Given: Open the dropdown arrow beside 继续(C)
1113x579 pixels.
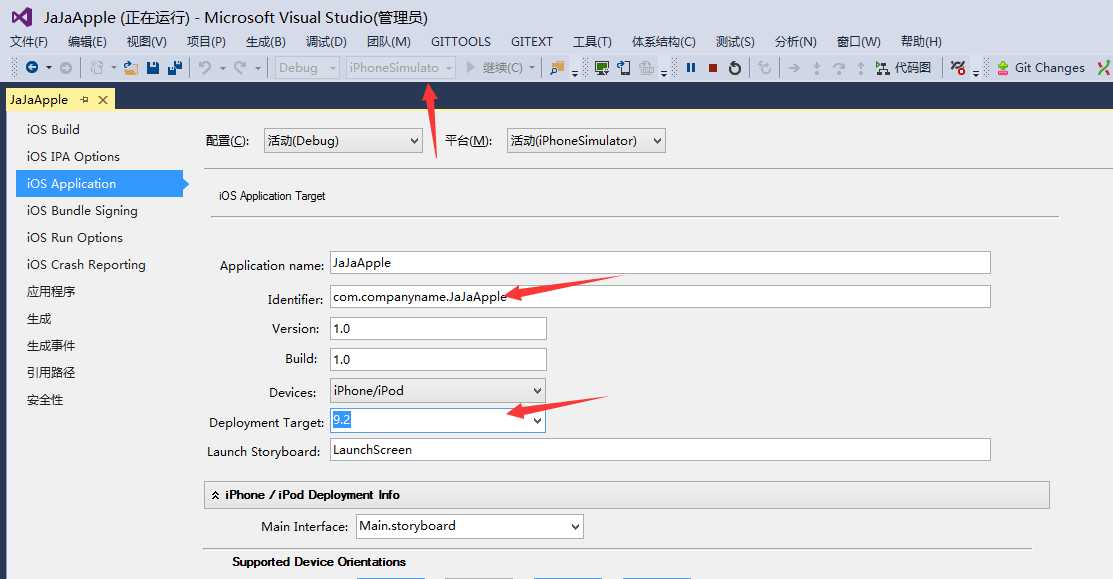Looking at the screenshot, I should [532, 68].
